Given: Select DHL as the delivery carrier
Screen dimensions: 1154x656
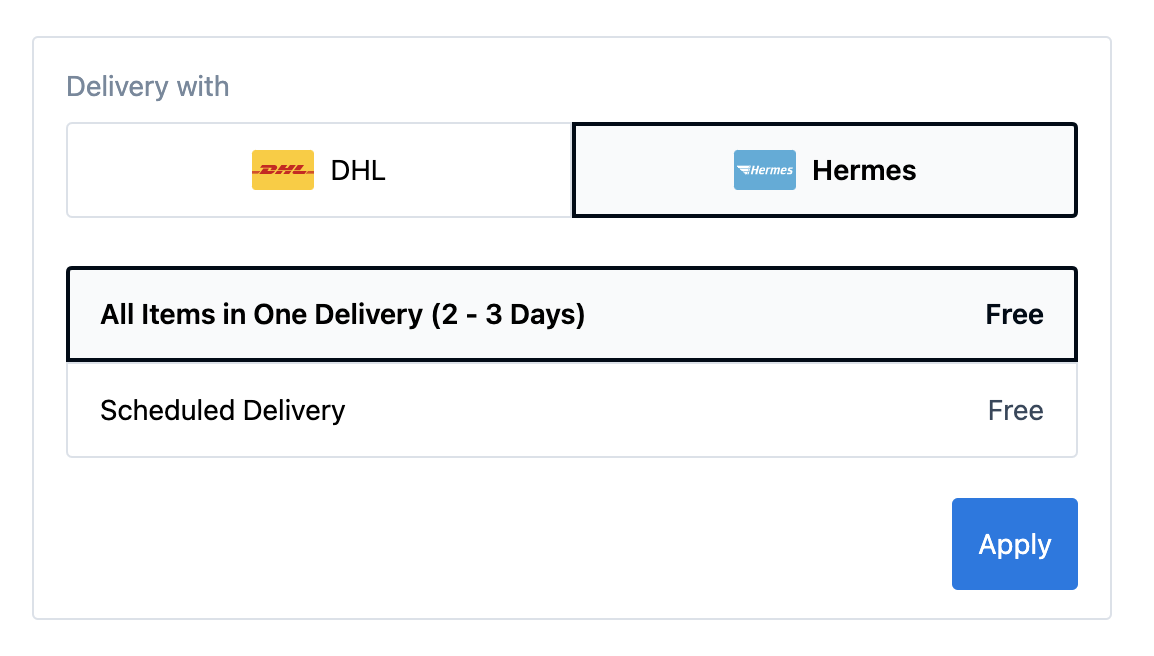Looking at the screenshot, I should coord(319,170).
